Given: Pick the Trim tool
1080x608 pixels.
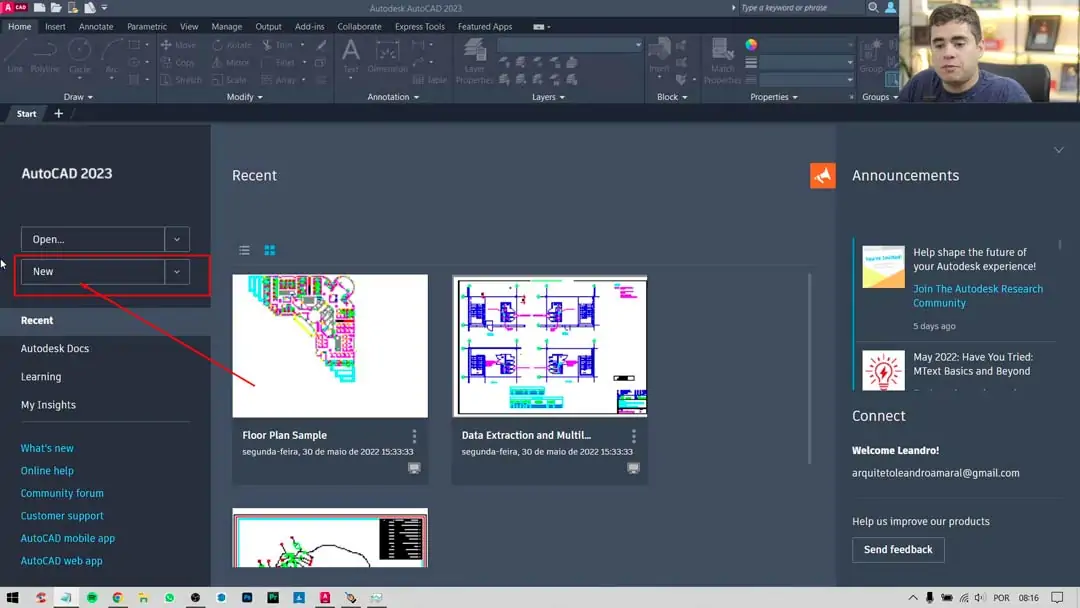Looking at the screenshot, I should pyautogui.click(x=278, y=45).
